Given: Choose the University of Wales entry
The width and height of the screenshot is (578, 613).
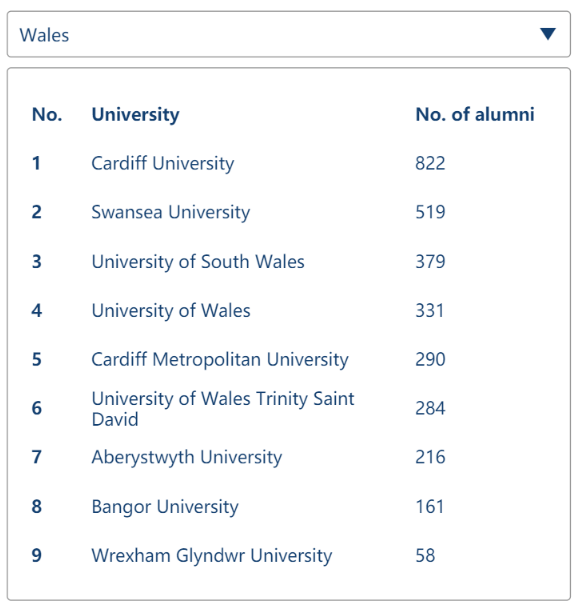Looking at the screenshot, I should [171, 311].
